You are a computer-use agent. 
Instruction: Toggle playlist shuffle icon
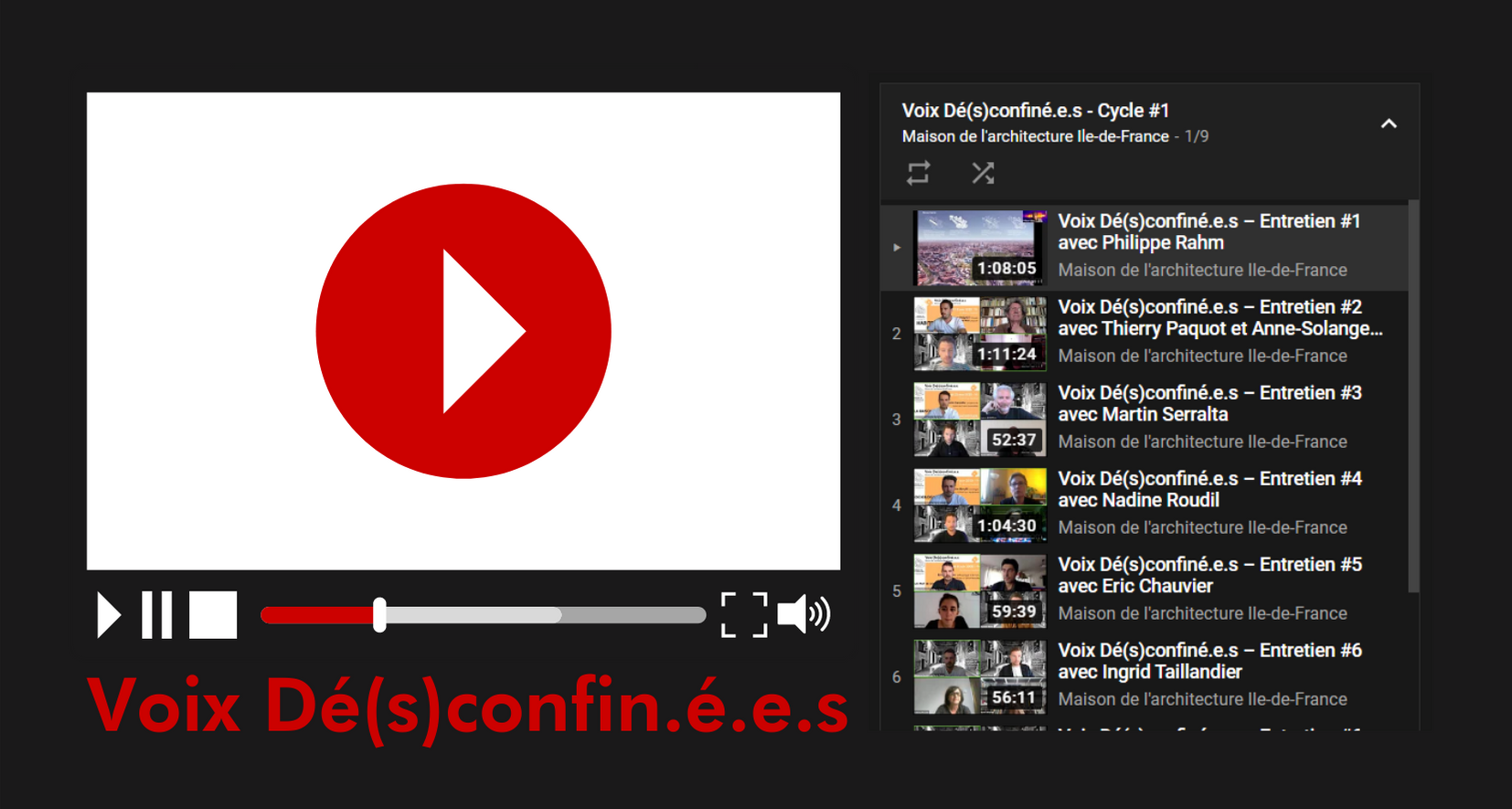pyautogui.click(x=983, y=173)
